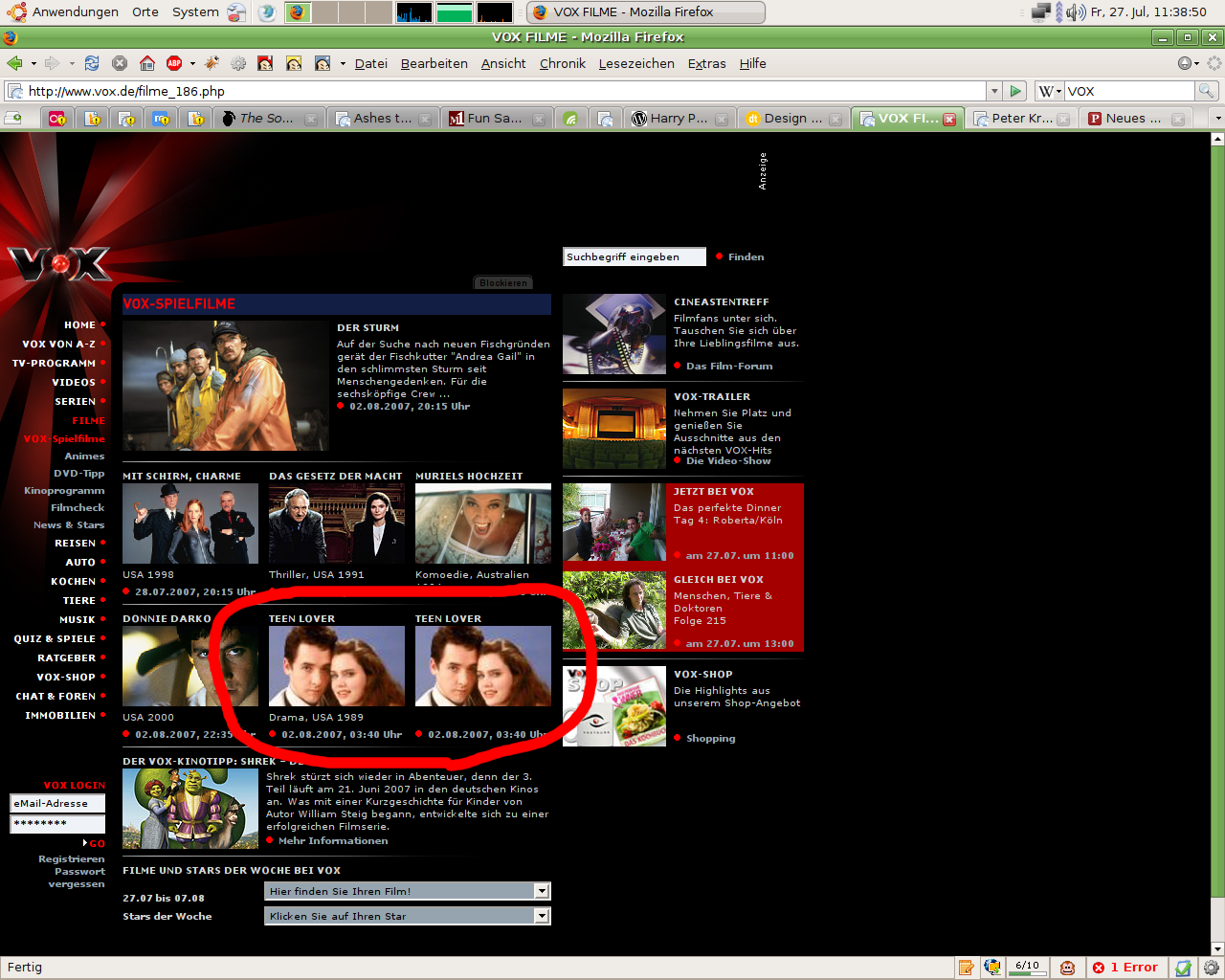This screenshot has height=980, width=1225.
Task: Open the Registrieren link
Action: click(72, 858)
